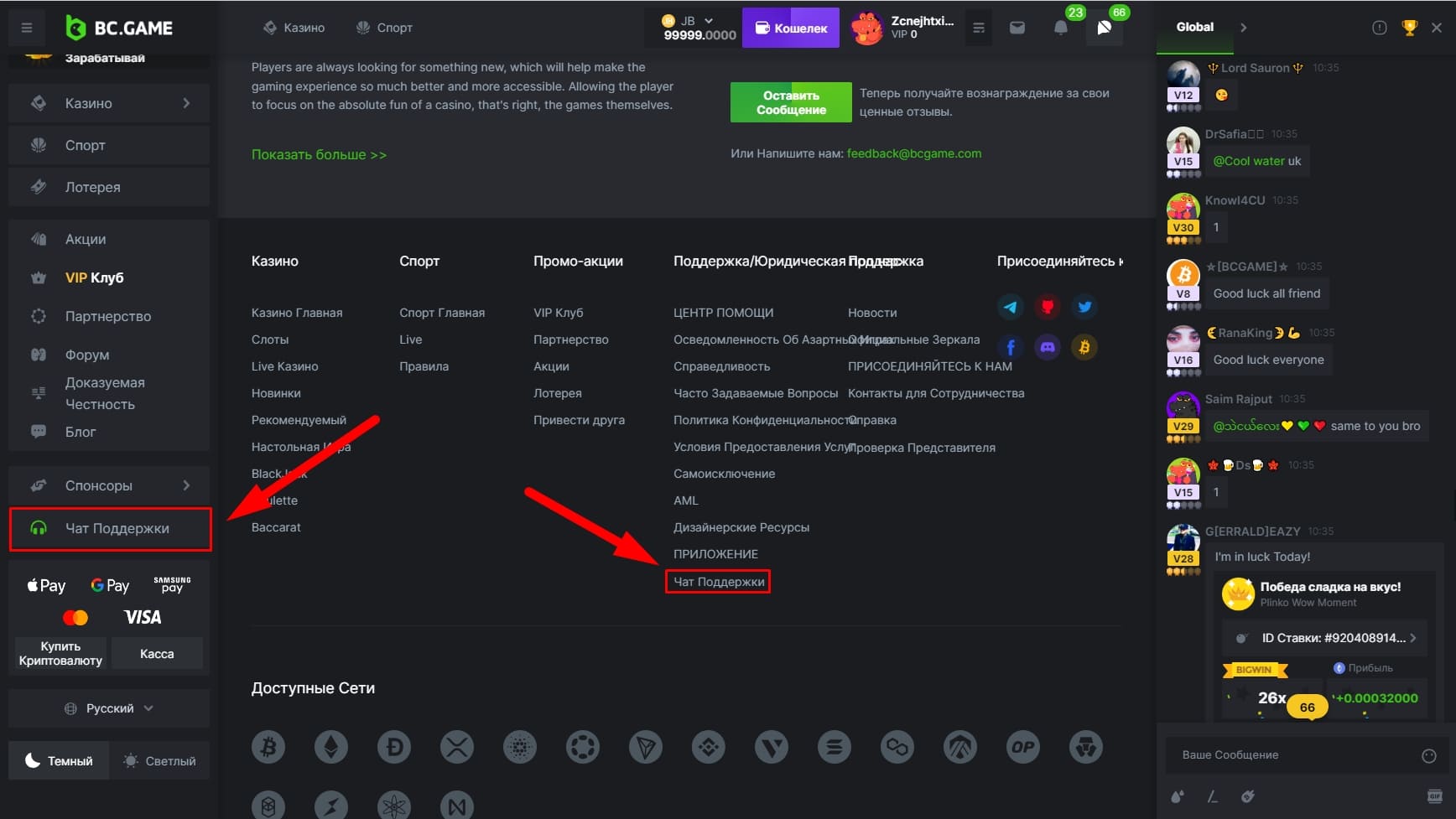Click Купить Криптовалюту button
The height and width of the screenshot is (819, 1456).
point(60,654)
